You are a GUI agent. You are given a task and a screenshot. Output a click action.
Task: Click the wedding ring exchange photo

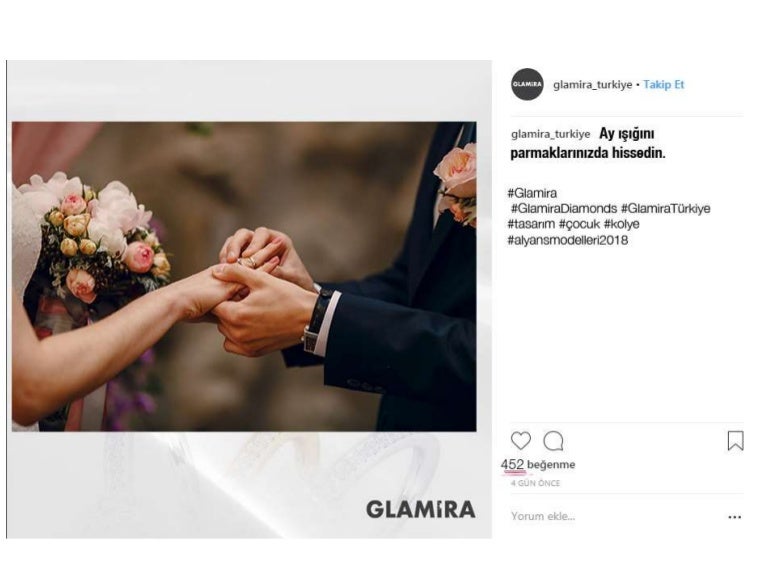(244, 276)
